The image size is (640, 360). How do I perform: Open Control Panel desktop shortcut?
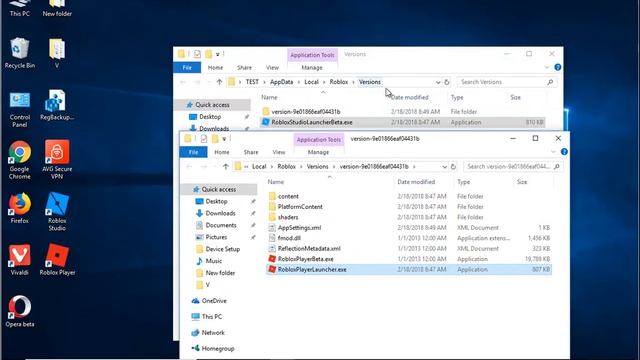point(20,109)
